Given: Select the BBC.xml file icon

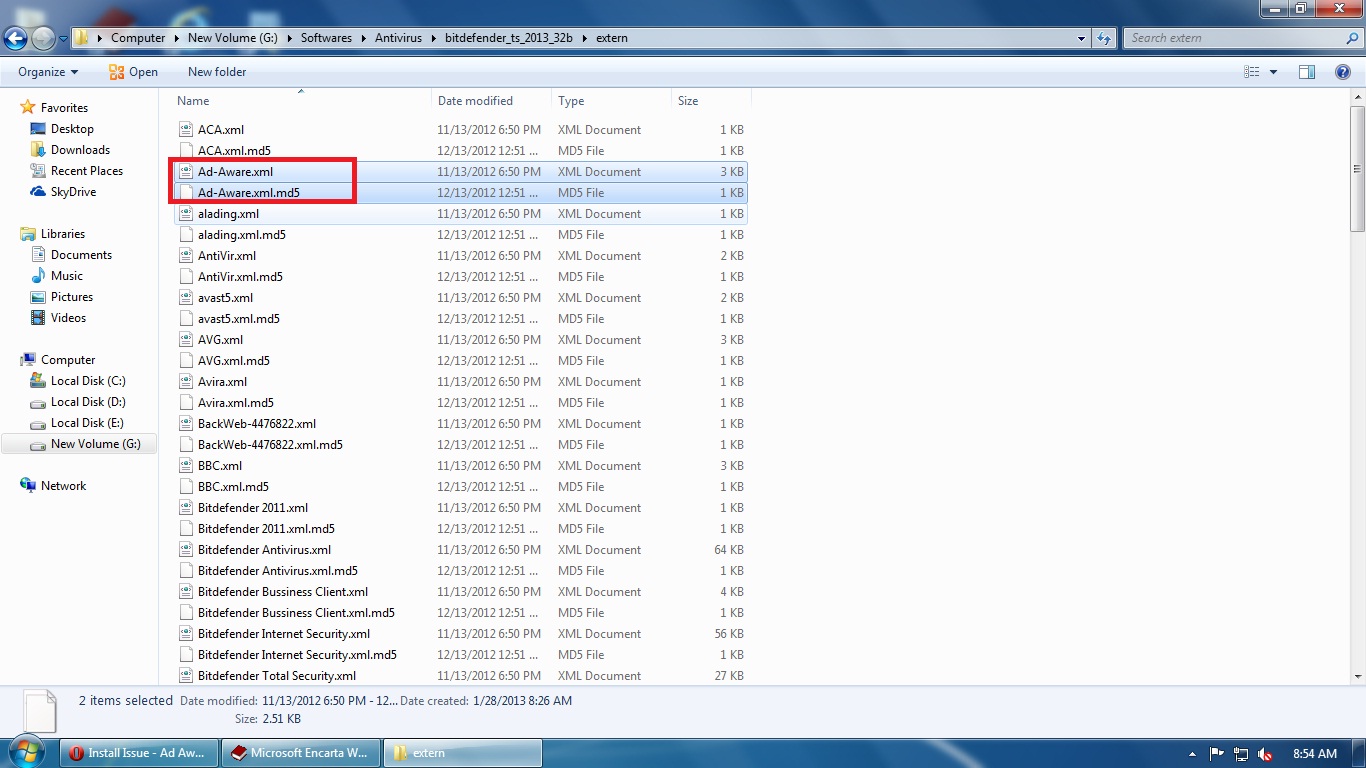Looking at the screenshot, I should (185, 466).
